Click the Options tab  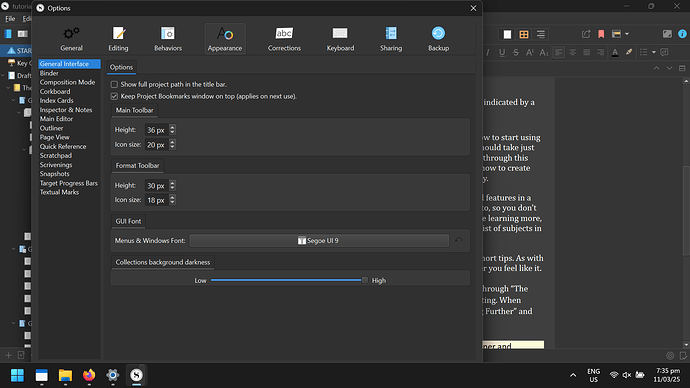click(x=121, y=67)
